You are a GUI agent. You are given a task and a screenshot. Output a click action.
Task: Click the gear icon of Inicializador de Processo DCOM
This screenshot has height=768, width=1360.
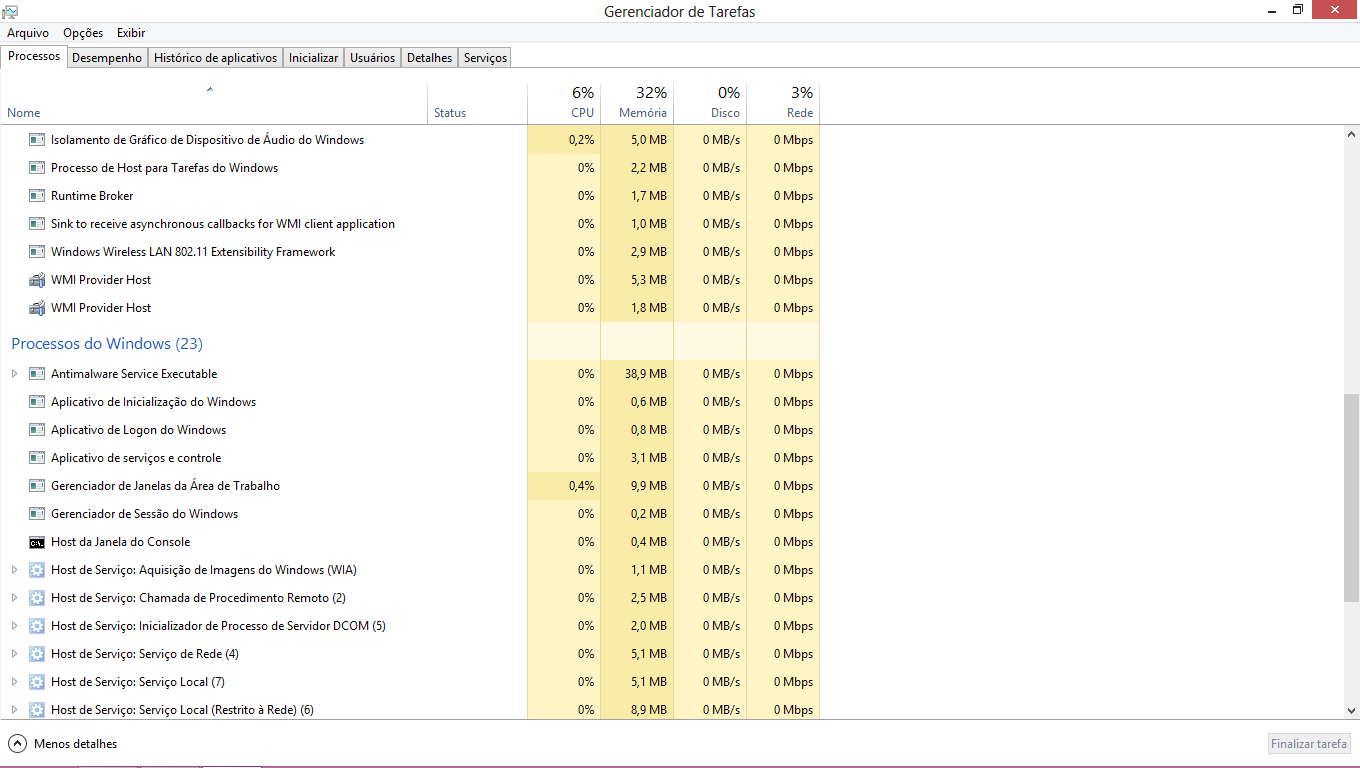click(x=37, y=626)
